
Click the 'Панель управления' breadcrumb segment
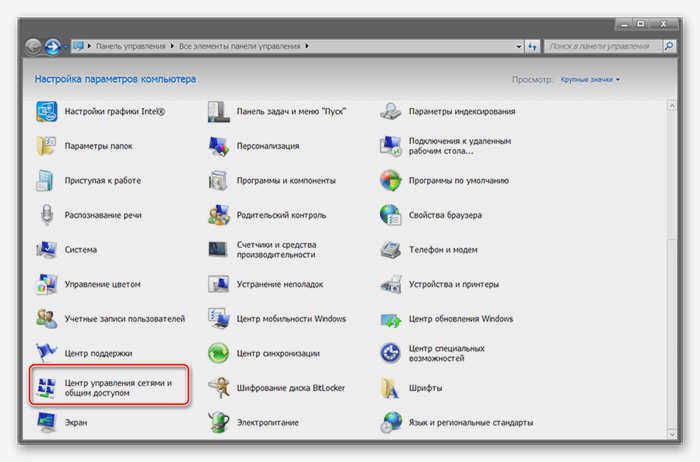tap(130, 46)
